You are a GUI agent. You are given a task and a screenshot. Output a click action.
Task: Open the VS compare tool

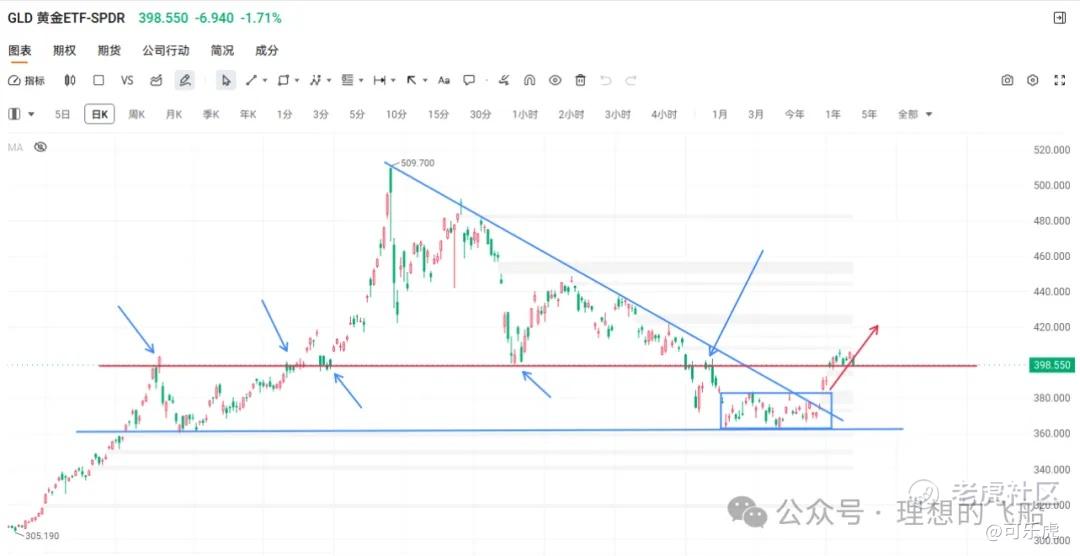click(127, 81)
